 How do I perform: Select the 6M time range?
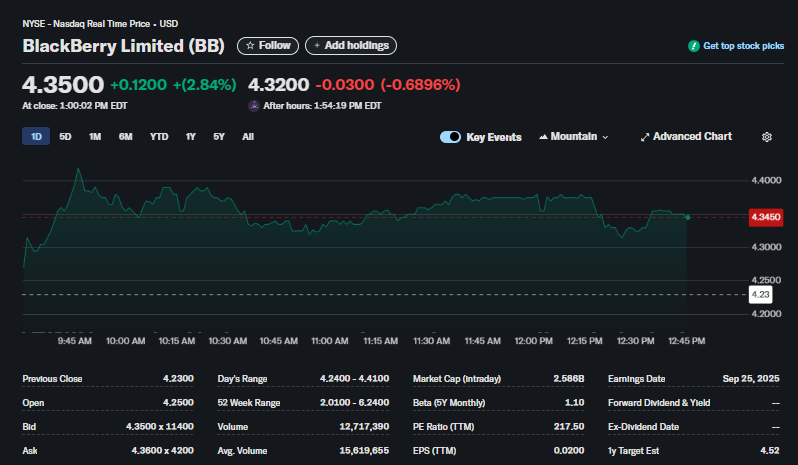126,136
